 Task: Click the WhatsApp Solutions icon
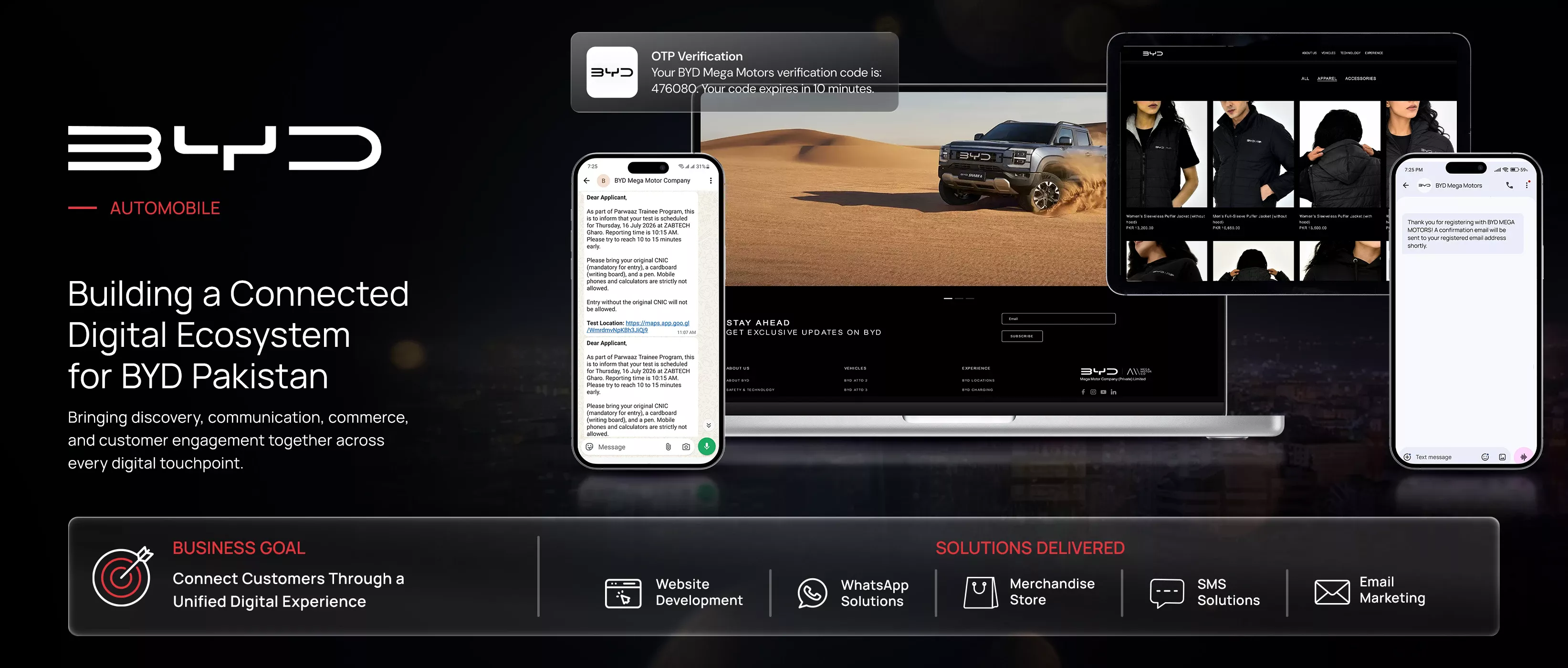pos(812,593)
